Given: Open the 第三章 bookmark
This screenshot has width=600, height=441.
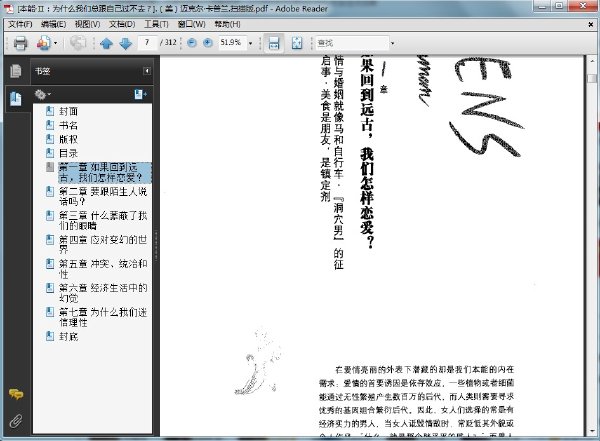Looking at the screenshot, I should 103,220.
